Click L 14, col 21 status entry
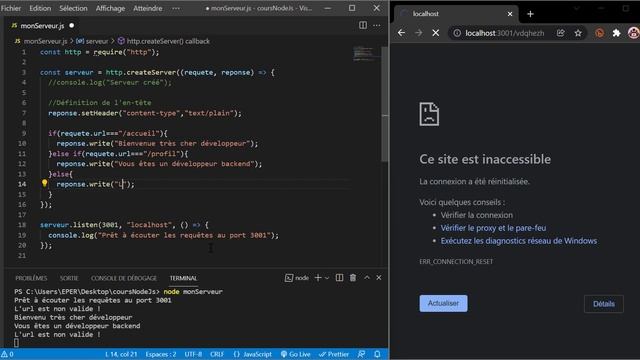The width and height of the screenshot is (640, 360). [121, 354]
